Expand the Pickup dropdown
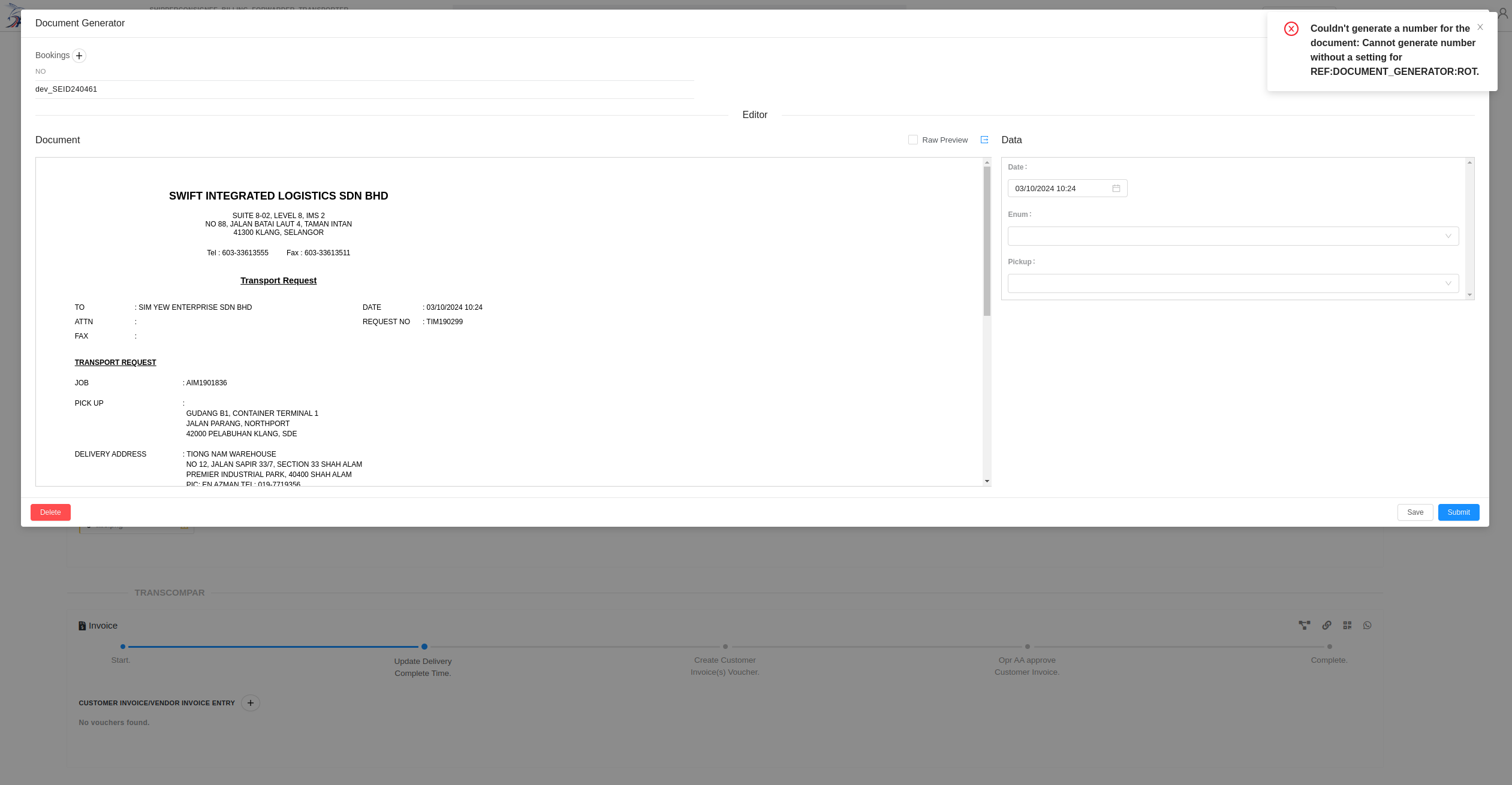 1233,283
